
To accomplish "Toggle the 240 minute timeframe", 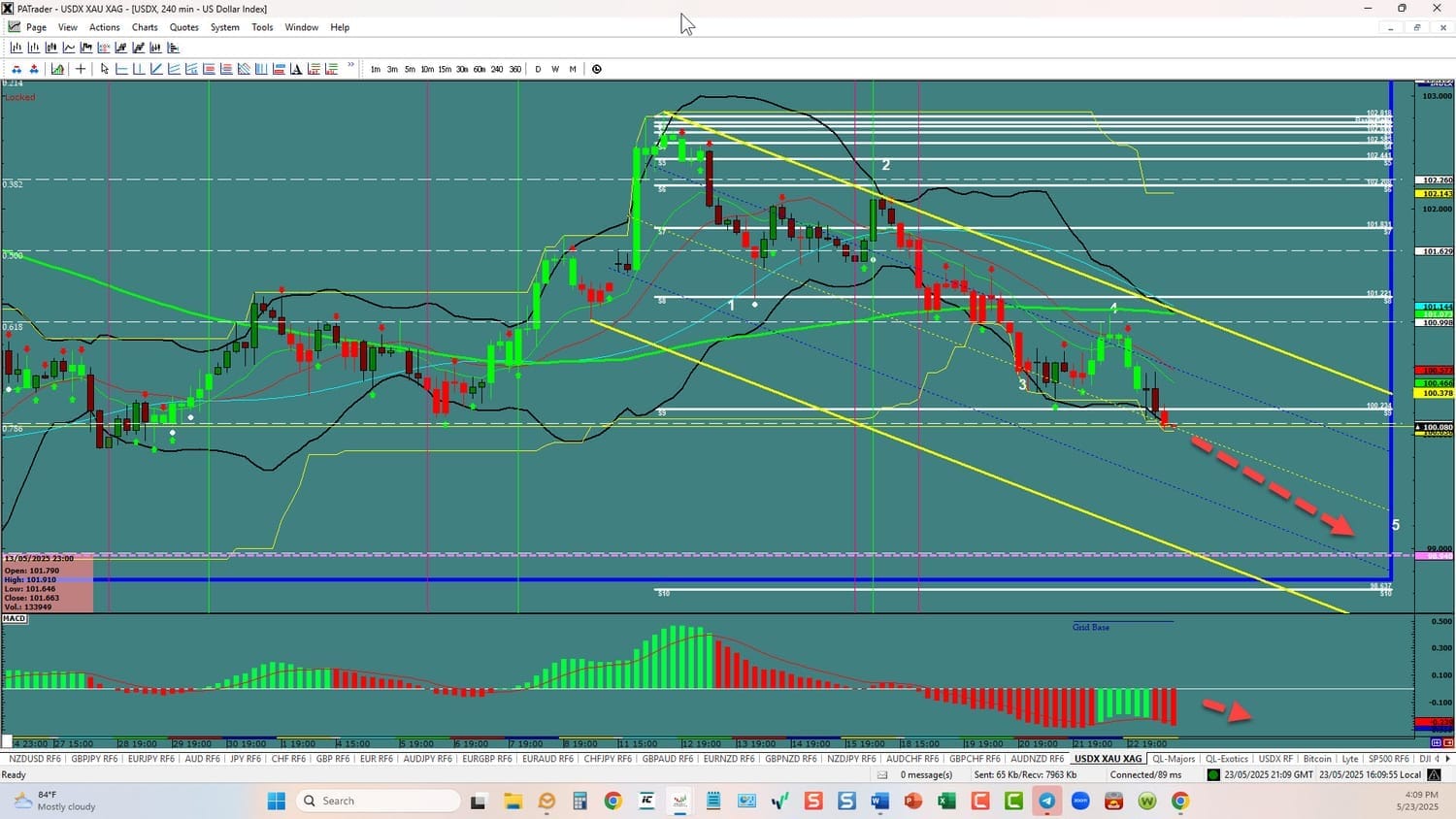I will (x=497, y=69).
